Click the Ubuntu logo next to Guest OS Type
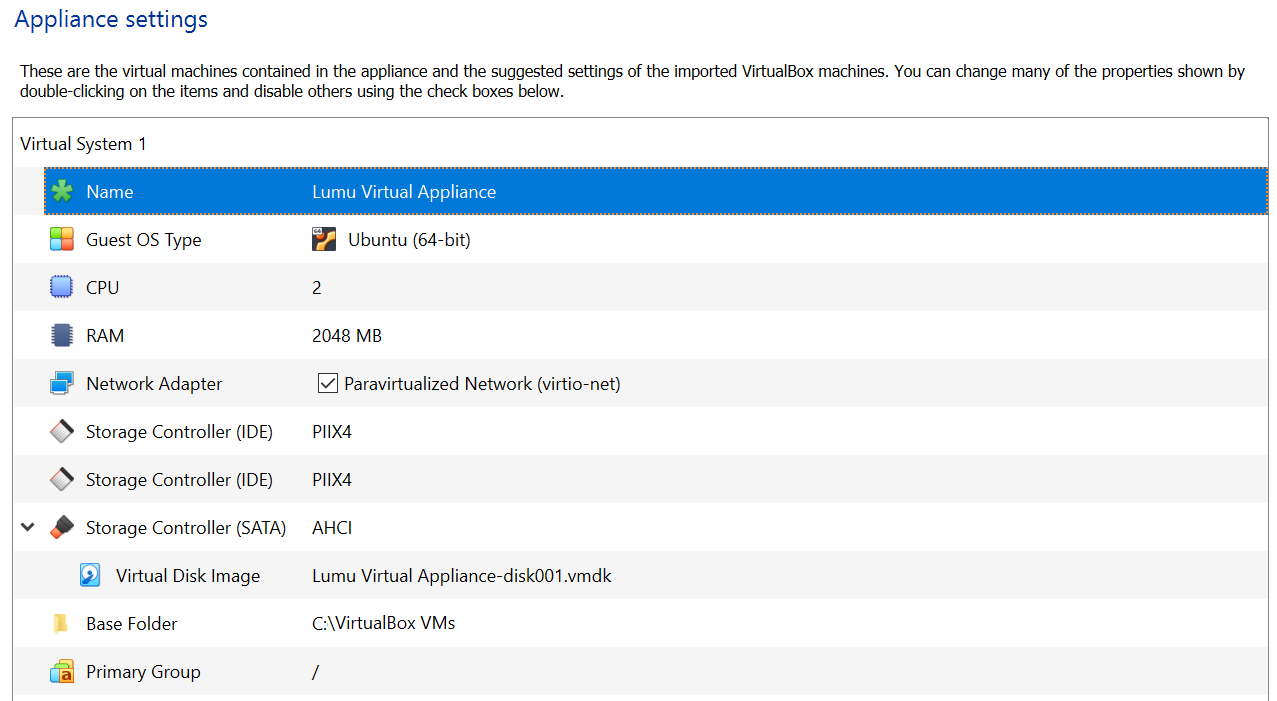 click(323, 239)
